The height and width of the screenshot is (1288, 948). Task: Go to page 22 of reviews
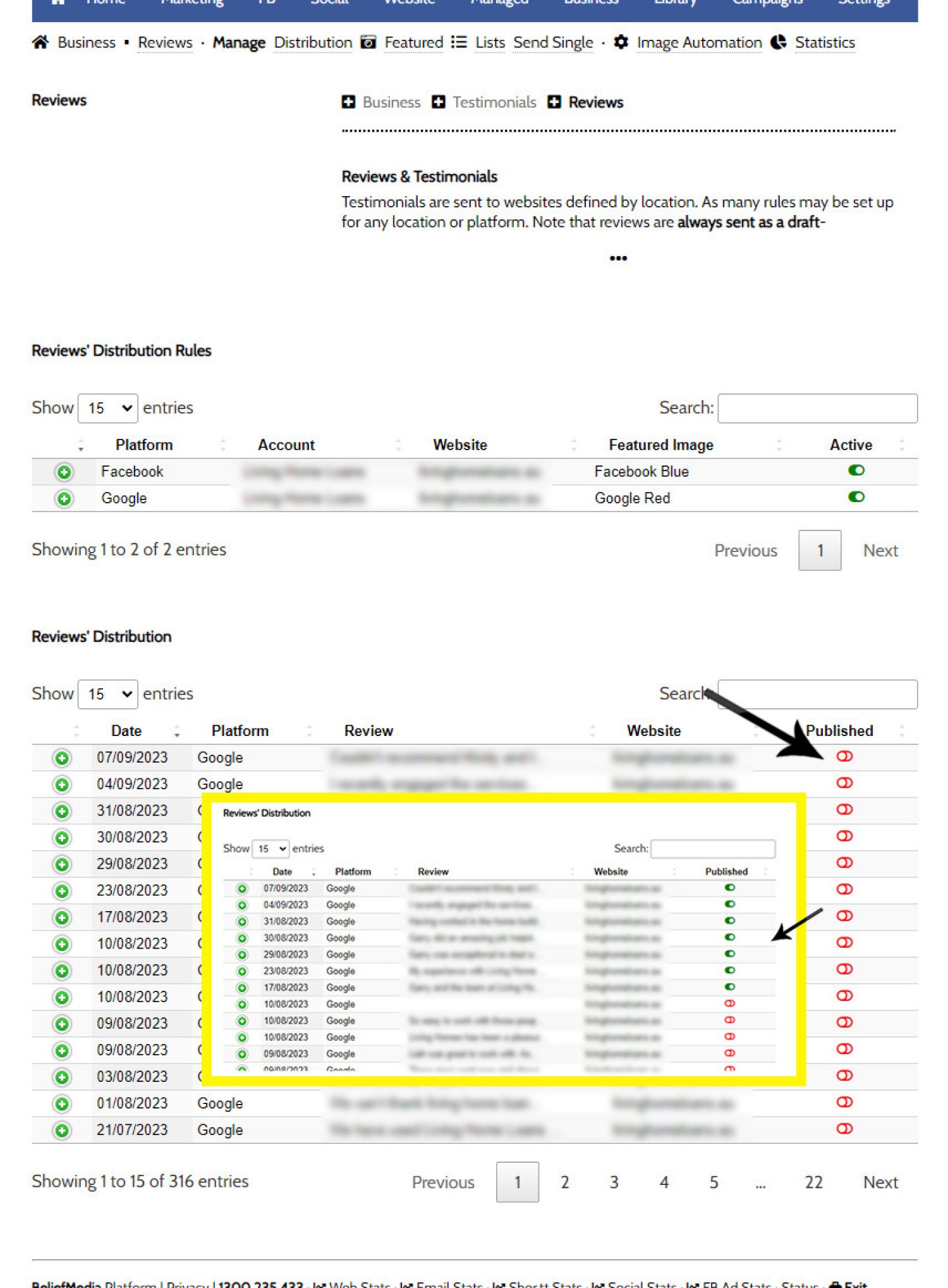pyautogui.click(x=813, y=1182)
